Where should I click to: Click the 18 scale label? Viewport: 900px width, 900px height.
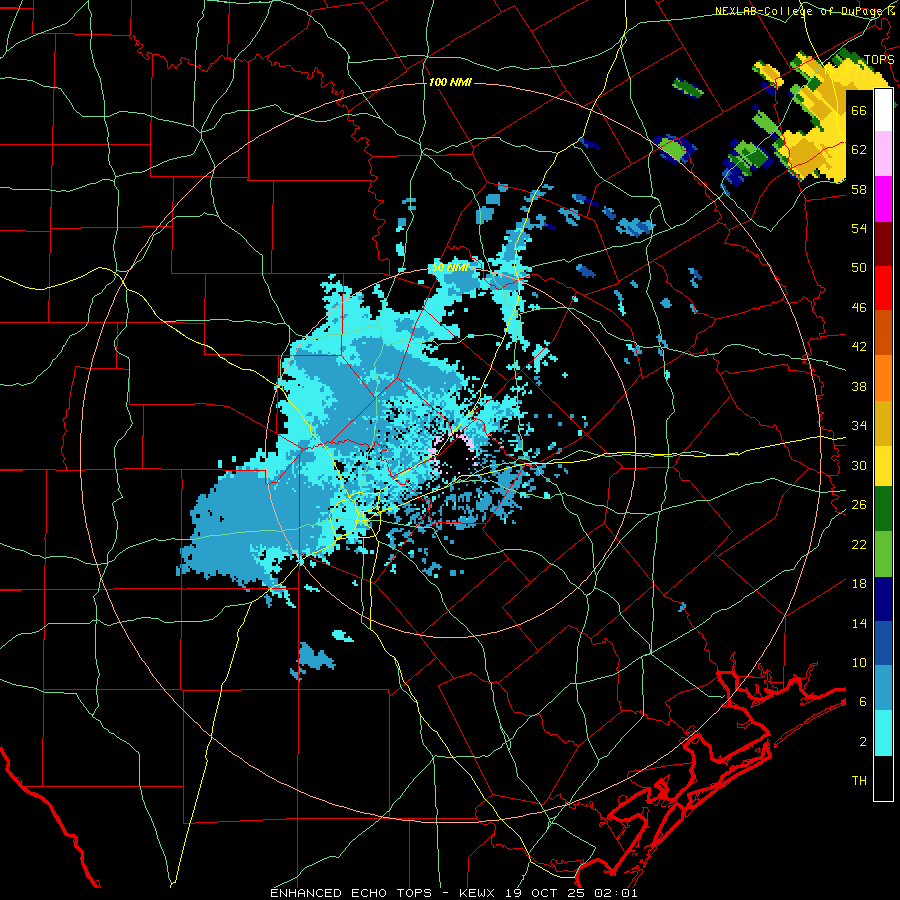pyautogui.click(x=859, y=584)
